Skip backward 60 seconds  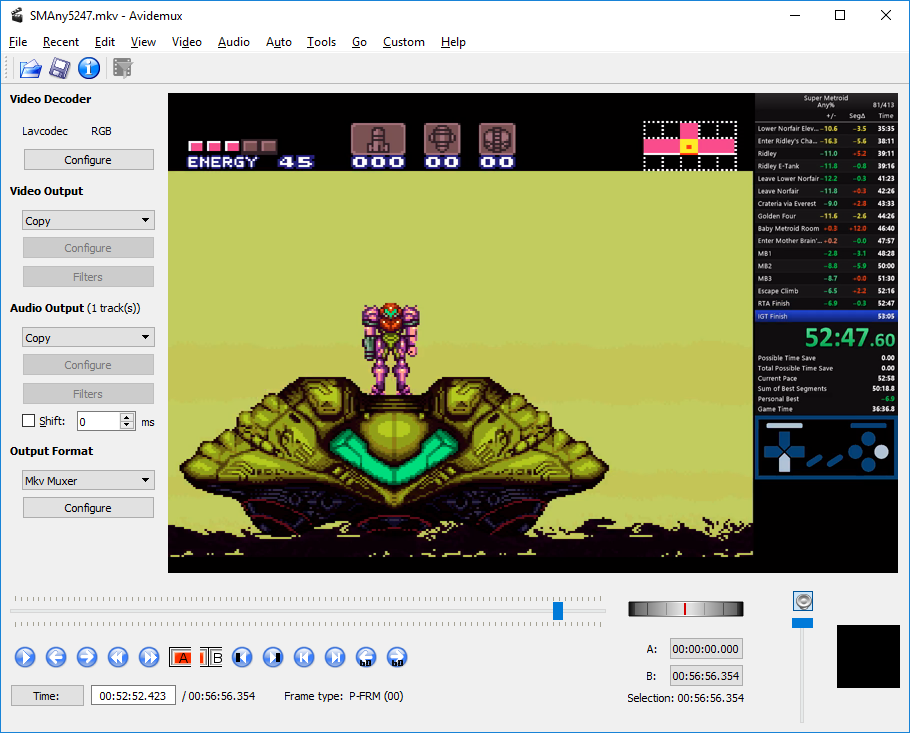[x=366, y=657]
